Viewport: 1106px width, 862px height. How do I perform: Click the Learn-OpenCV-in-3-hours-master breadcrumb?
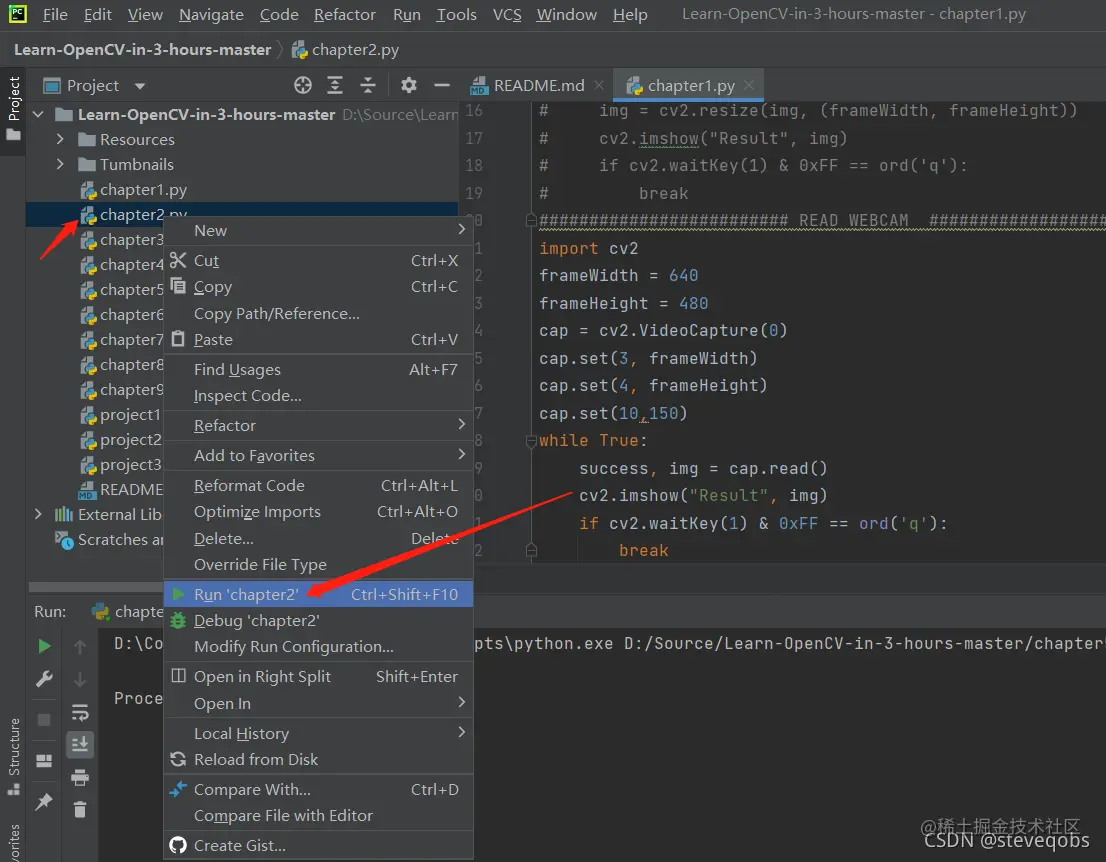[x=142, y=50]
